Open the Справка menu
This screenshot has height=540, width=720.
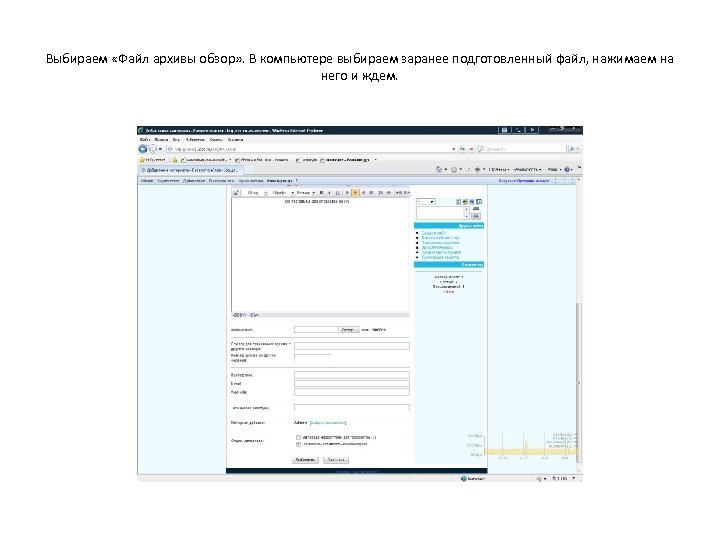click(236, 140)
